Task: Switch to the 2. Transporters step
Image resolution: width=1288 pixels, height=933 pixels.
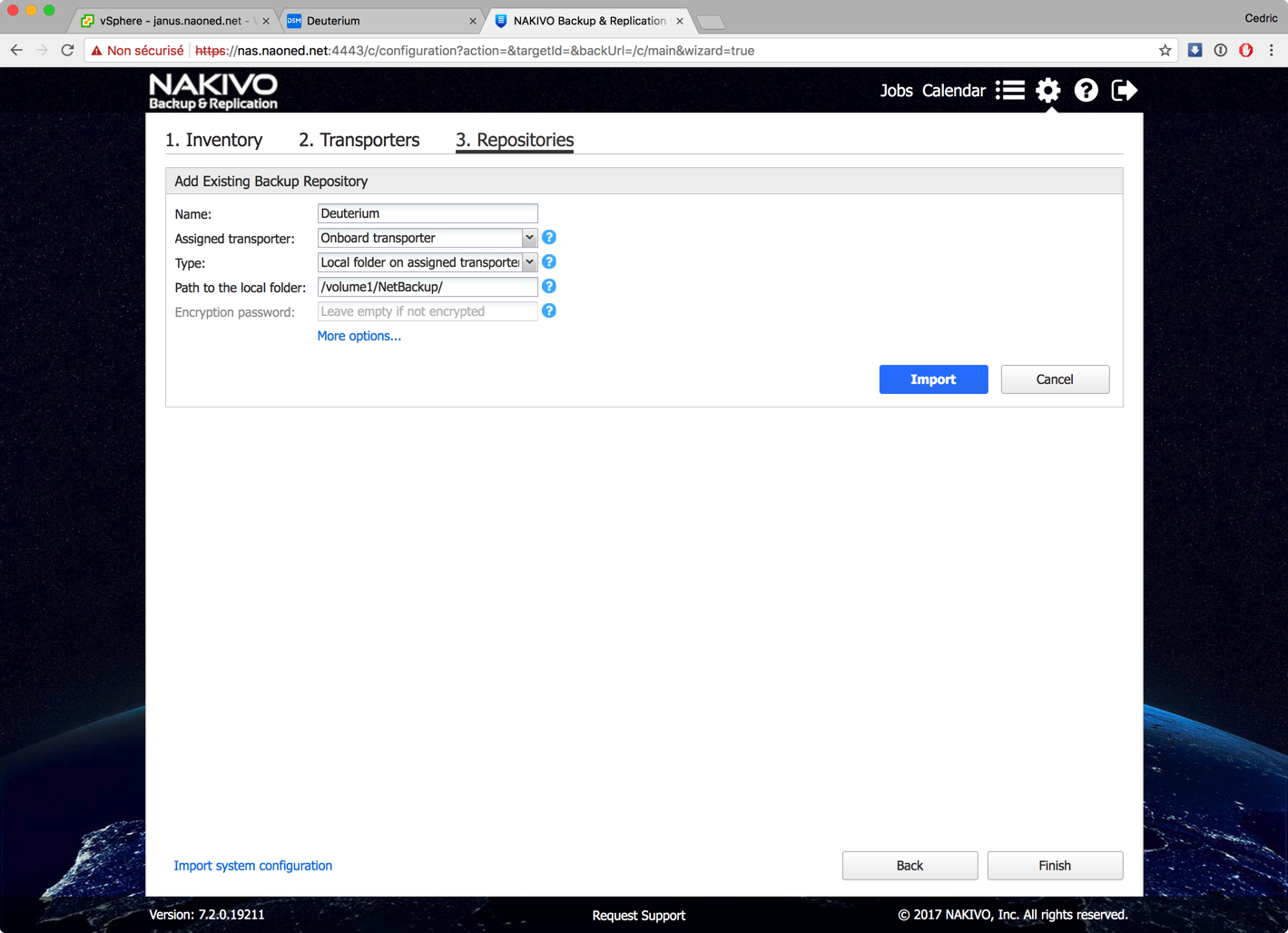Action: 359,140
